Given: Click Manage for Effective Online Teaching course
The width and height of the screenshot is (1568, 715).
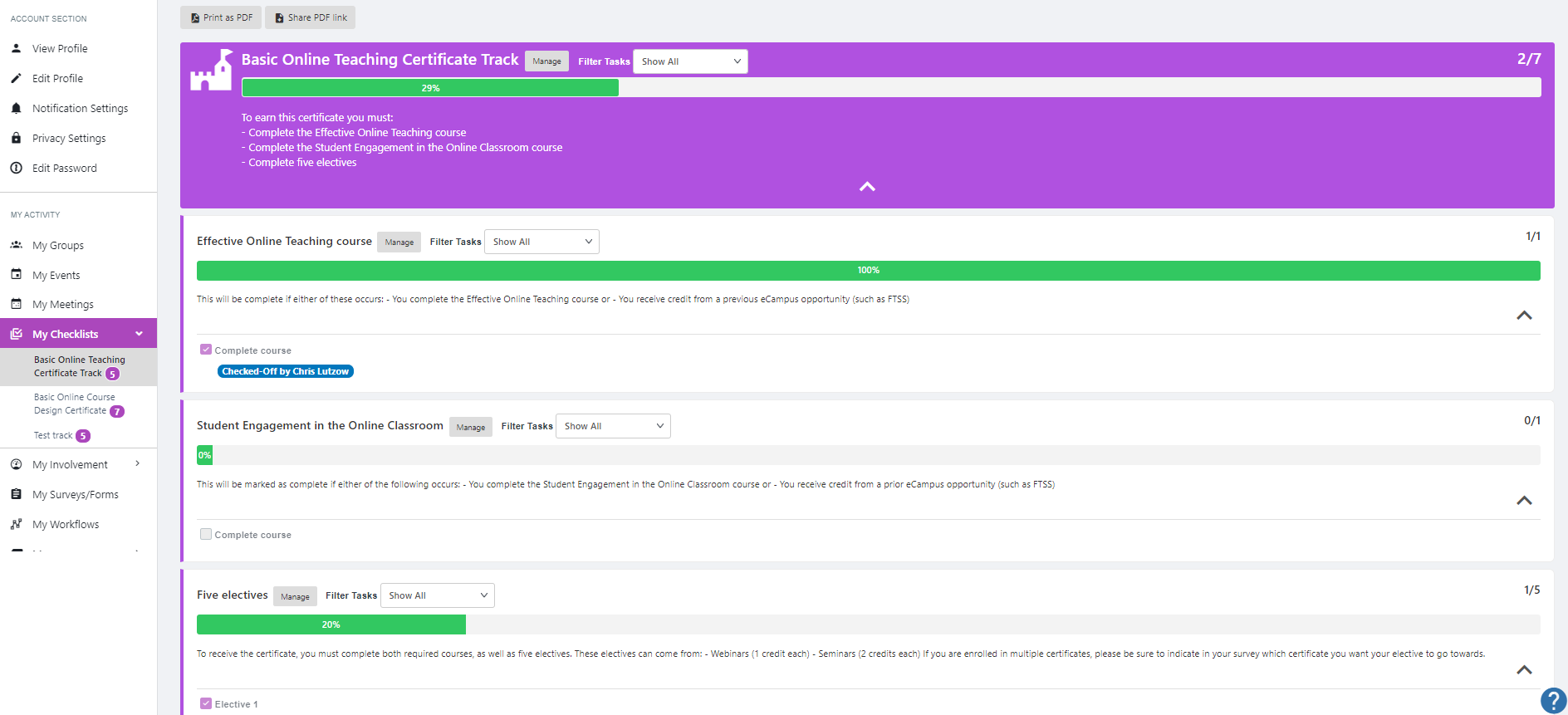Looking at the screenshot, I should [x=399, y=242].
